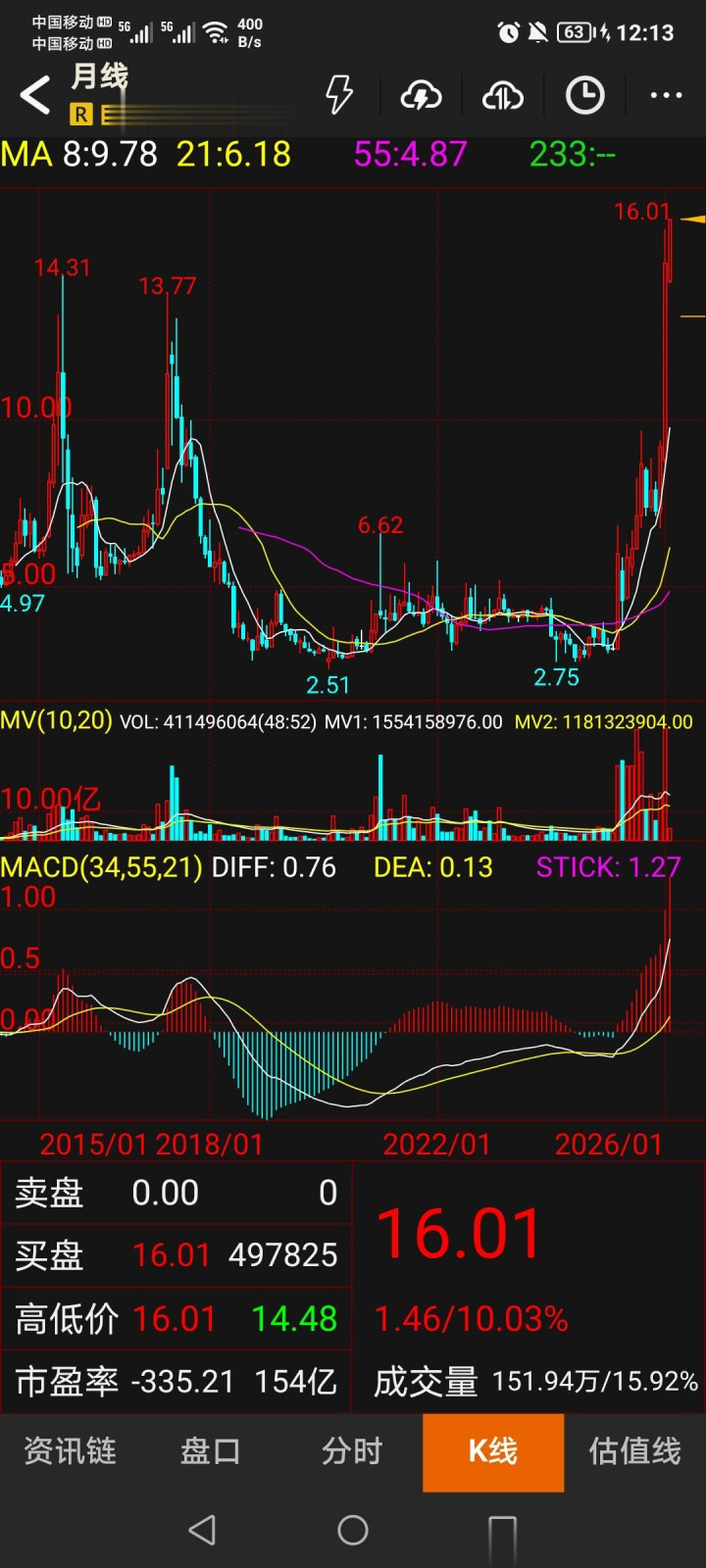The image size is (706, 1568).
Task: Tap the Android back navigation triangle
Action: tap(202, 1530)
